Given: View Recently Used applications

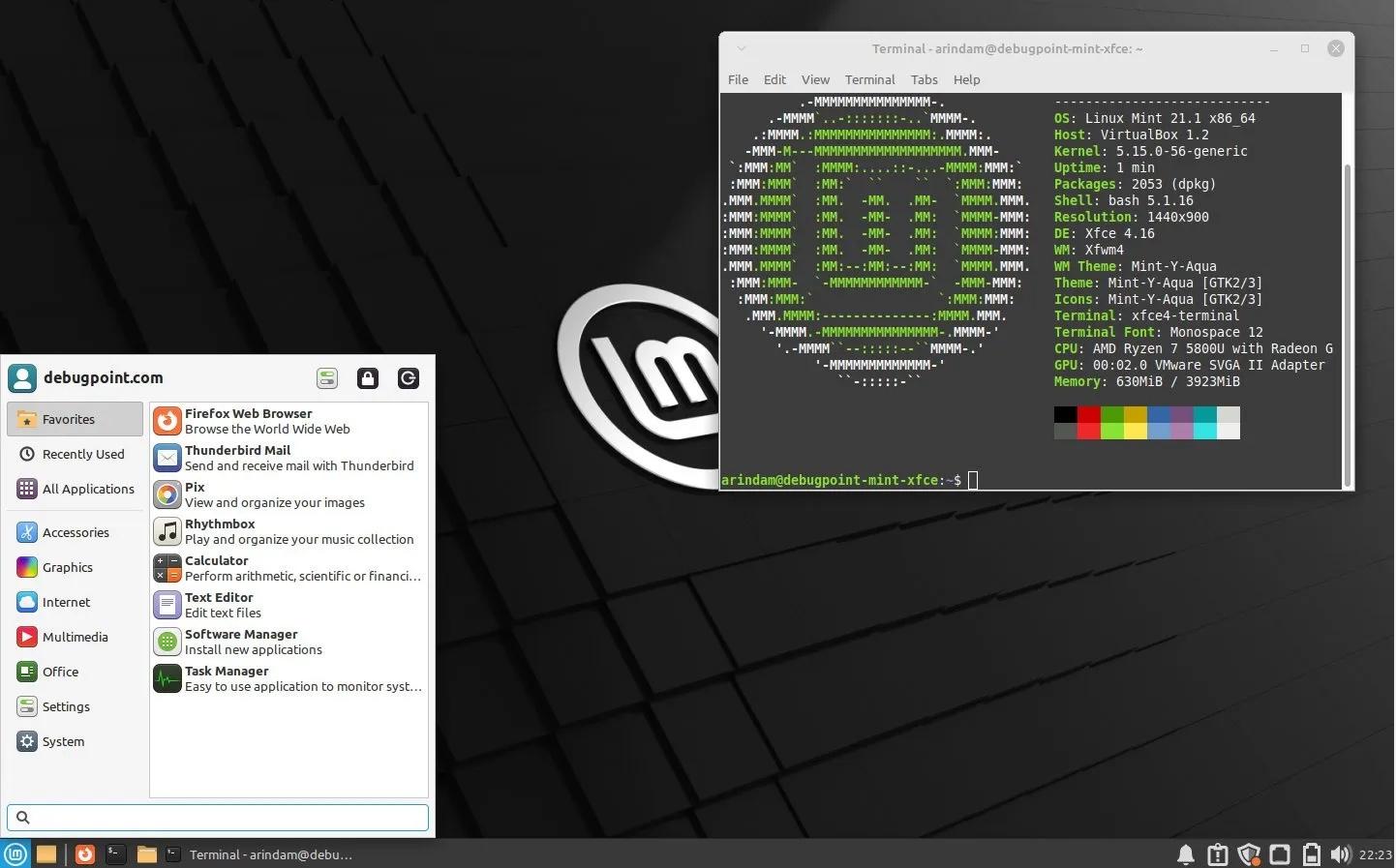Looking at the screenshot, I should (x=83, y=454).
